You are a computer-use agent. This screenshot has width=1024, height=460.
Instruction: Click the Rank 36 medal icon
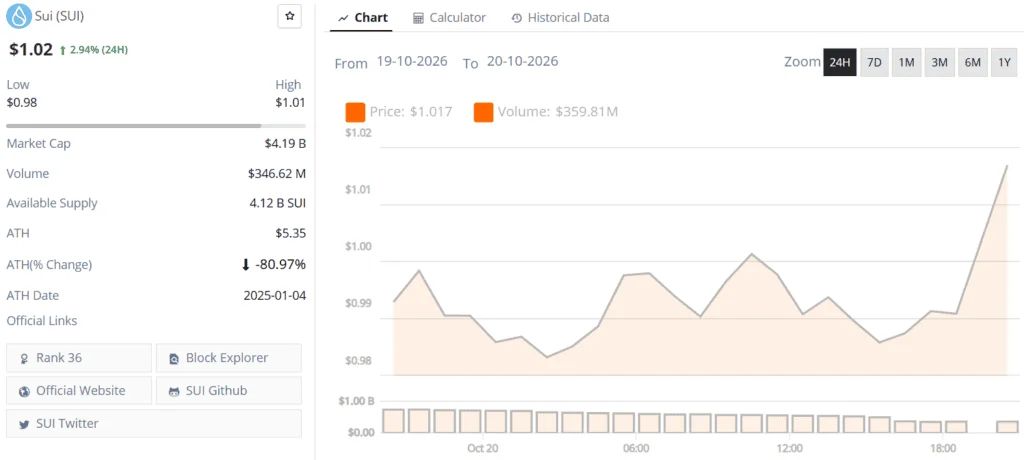click(25, 358)
